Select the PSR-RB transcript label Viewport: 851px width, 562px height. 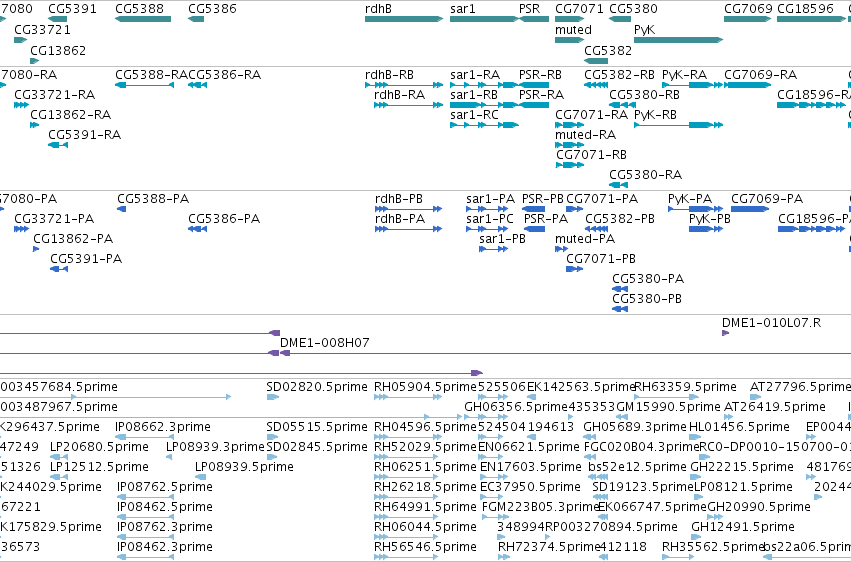point(540,74)
